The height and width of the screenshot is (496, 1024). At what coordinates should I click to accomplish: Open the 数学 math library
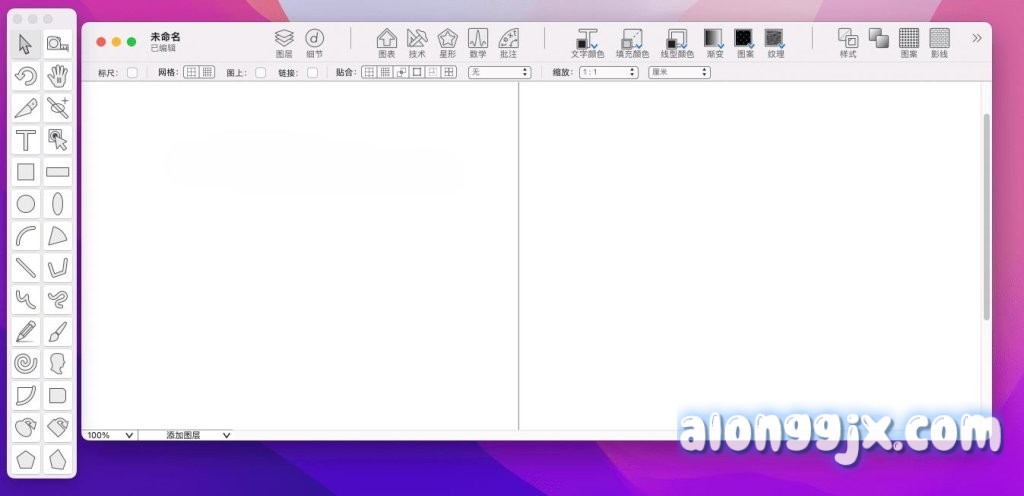pos(478,43)
